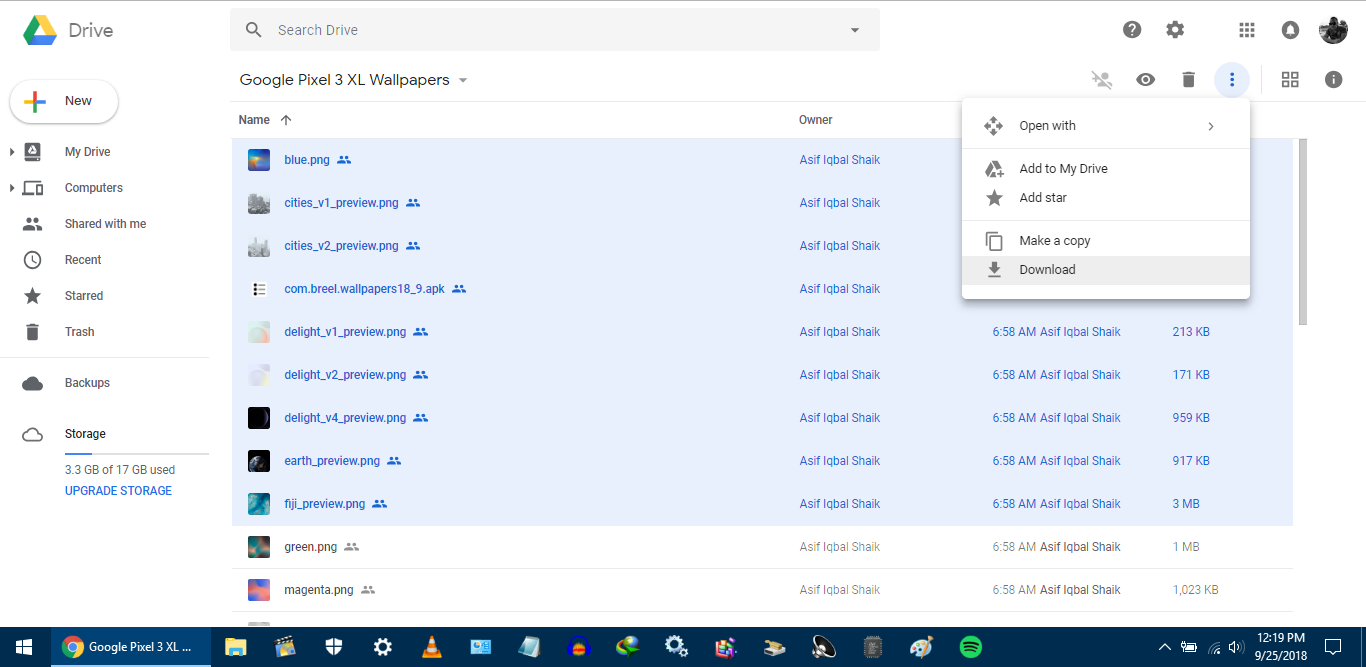
Task: Open Drive settings gear icon
Action: pos(1175,30)
